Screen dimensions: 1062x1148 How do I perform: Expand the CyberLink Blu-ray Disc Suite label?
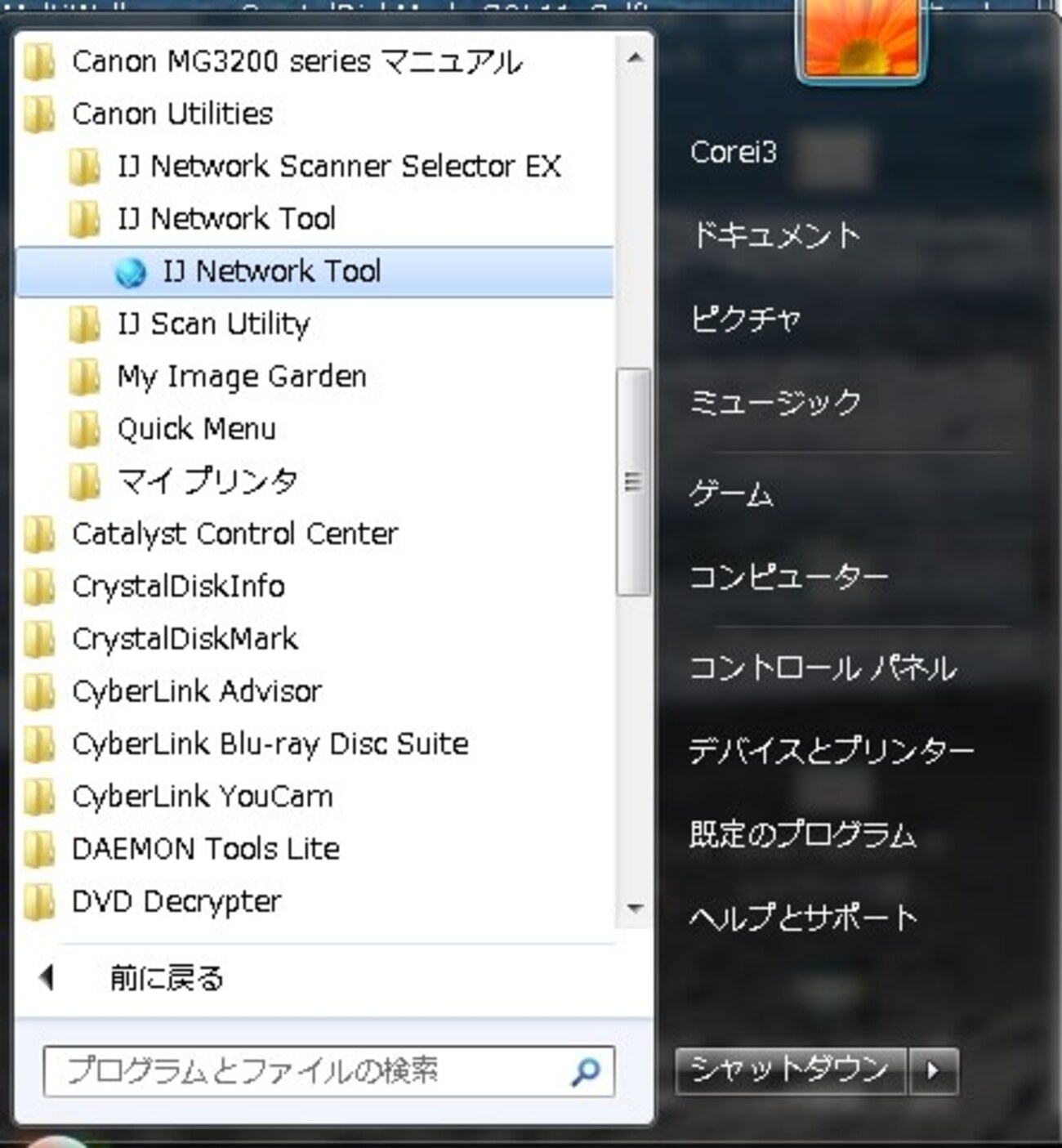270,744
